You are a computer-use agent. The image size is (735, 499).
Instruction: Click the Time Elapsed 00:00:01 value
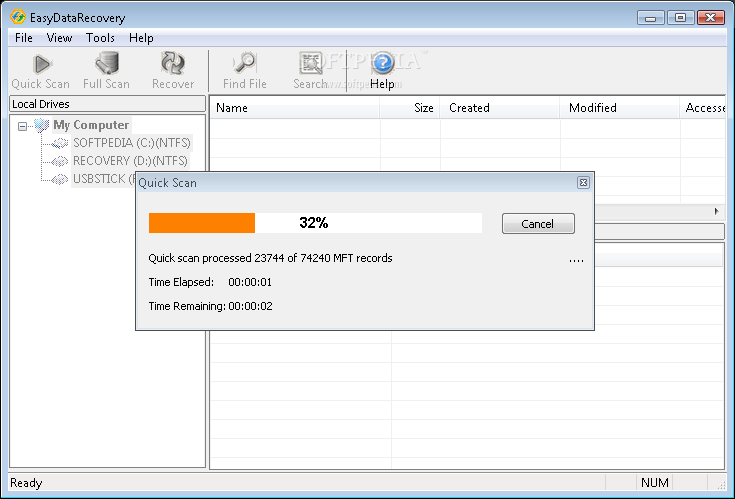[x=250, y=282]
